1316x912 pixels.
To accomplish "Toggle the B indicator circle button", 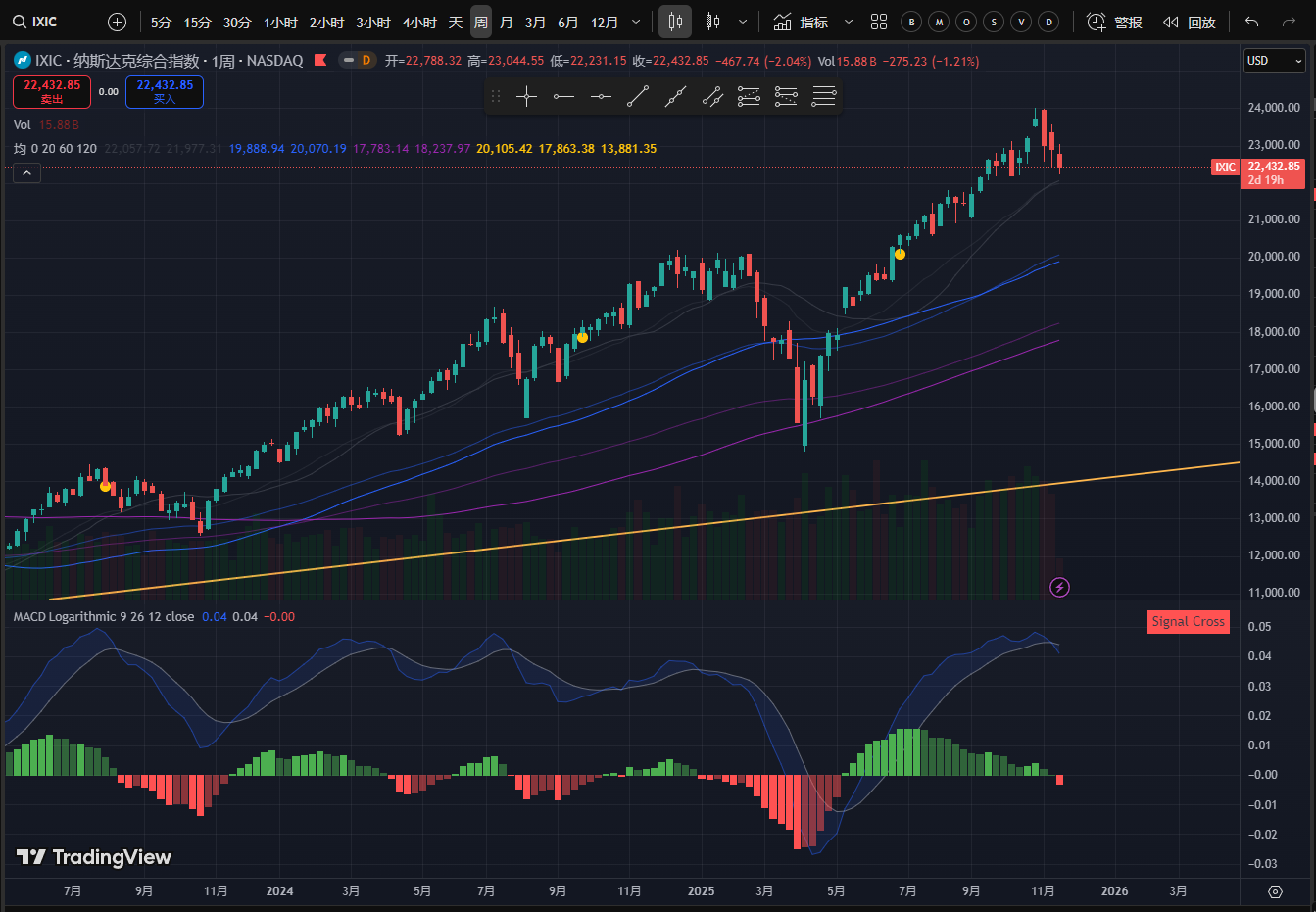I will (x=911, y=22).
